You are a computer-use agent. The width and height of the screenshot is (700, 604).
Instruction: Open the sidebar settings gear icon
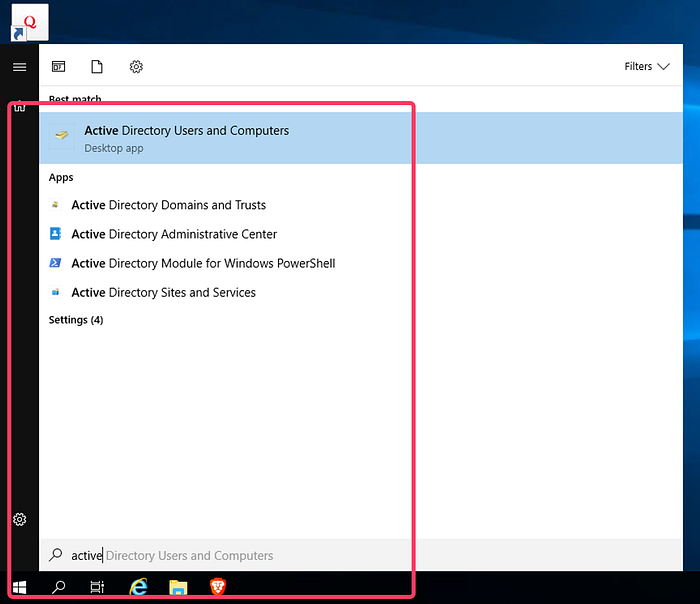point(19,519)
